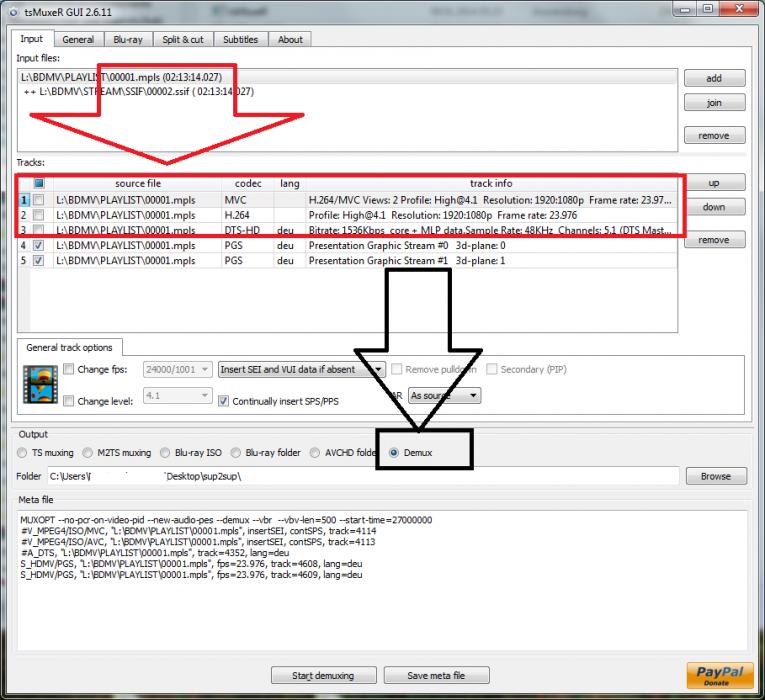This screenshot has width=765, height=700.
Task: Open the 24000/1001 fps dropdown
Action: [x=178, y=369]
